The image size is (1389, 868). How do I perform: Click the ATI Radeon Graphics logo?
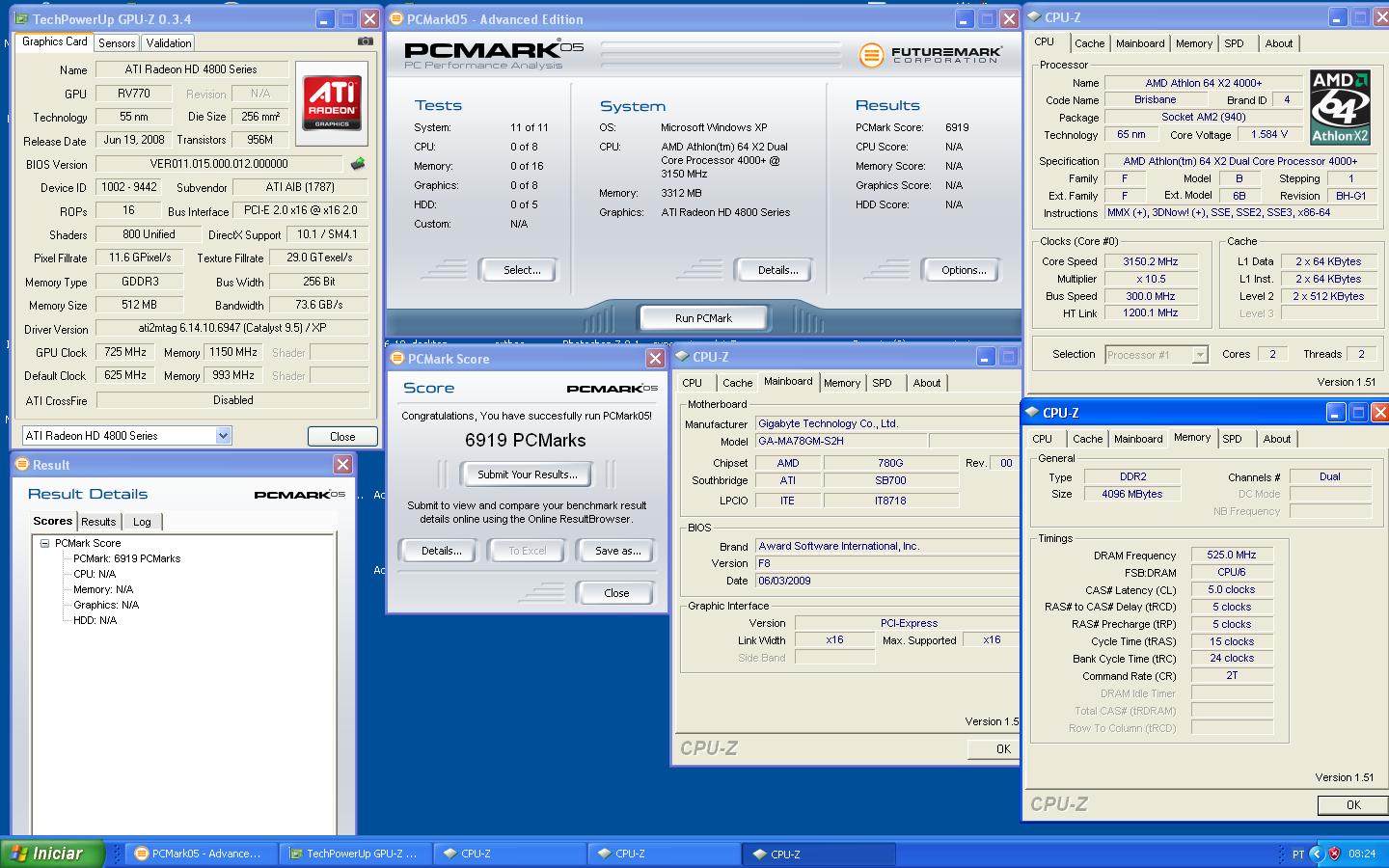pyautogui.click(x=332, y=104)
